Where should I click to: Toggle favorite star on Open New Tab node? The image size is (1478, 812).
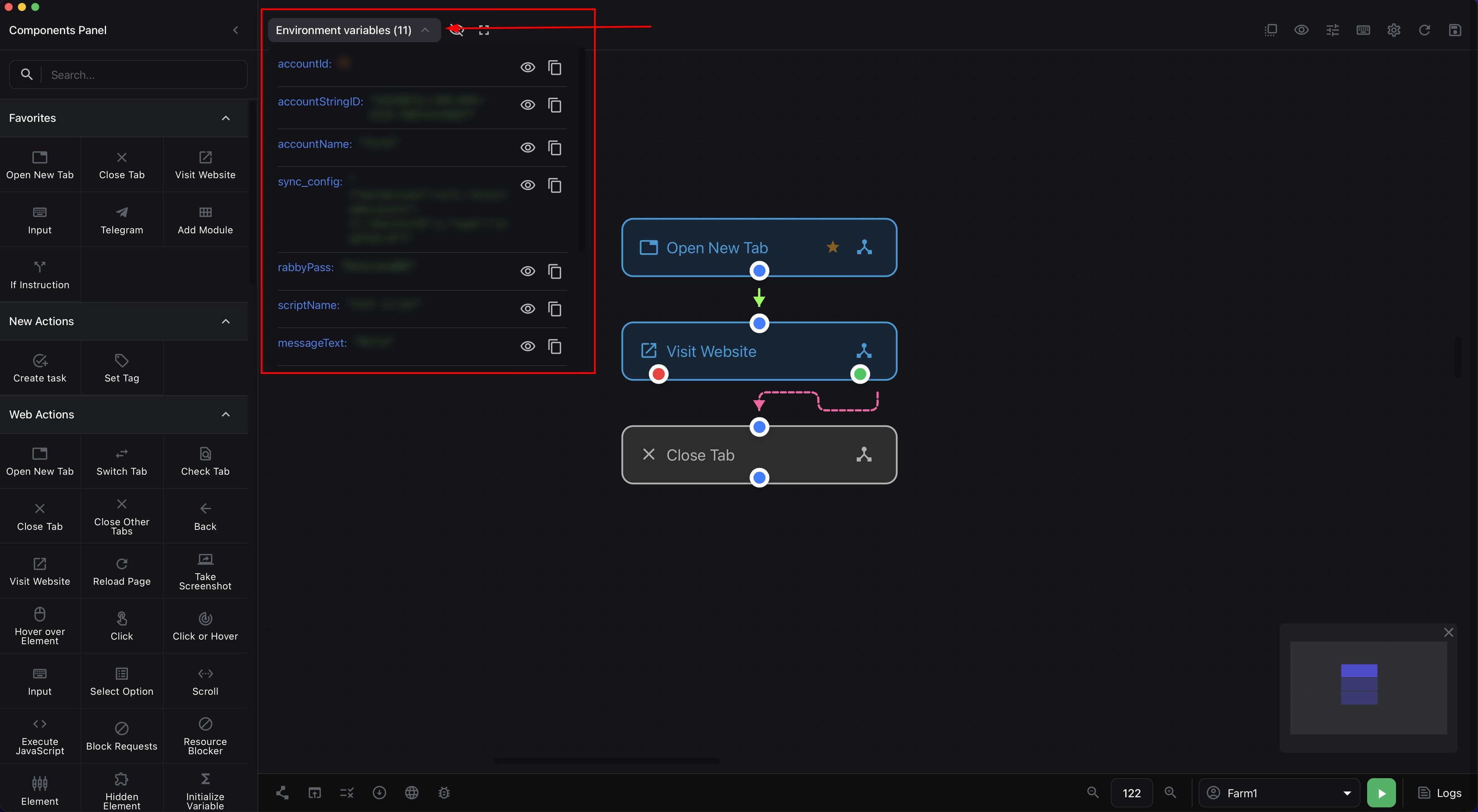pyautogui.click(x=833, y=247)
